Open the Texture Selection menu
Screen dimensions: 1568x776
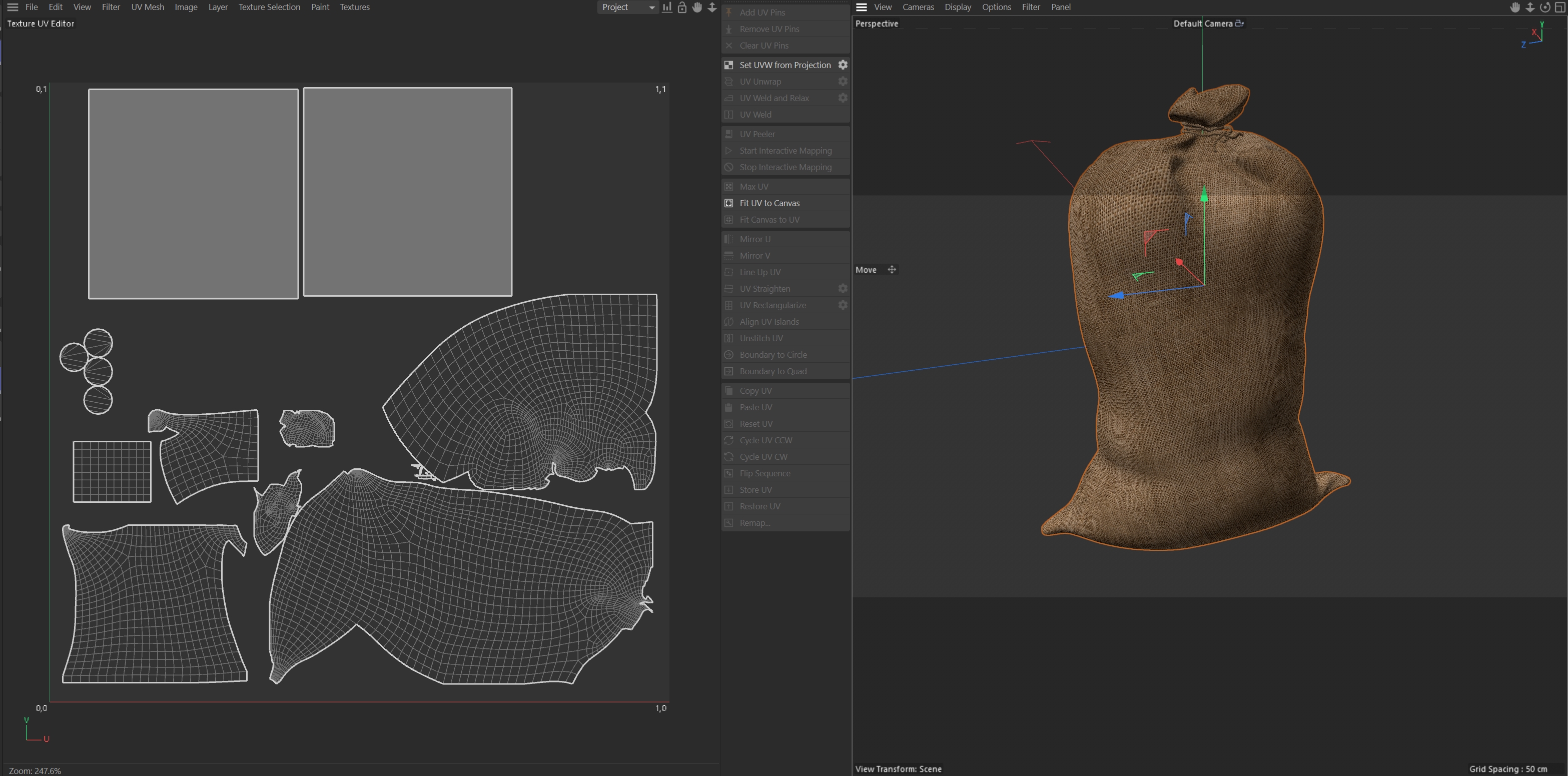pos(269,8)
